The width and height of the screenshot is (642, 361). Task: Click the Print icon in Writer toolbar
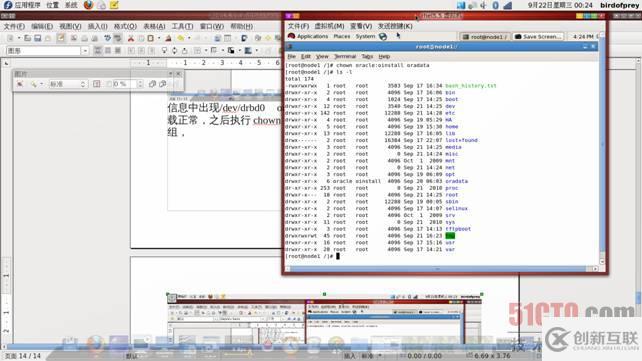84,38
